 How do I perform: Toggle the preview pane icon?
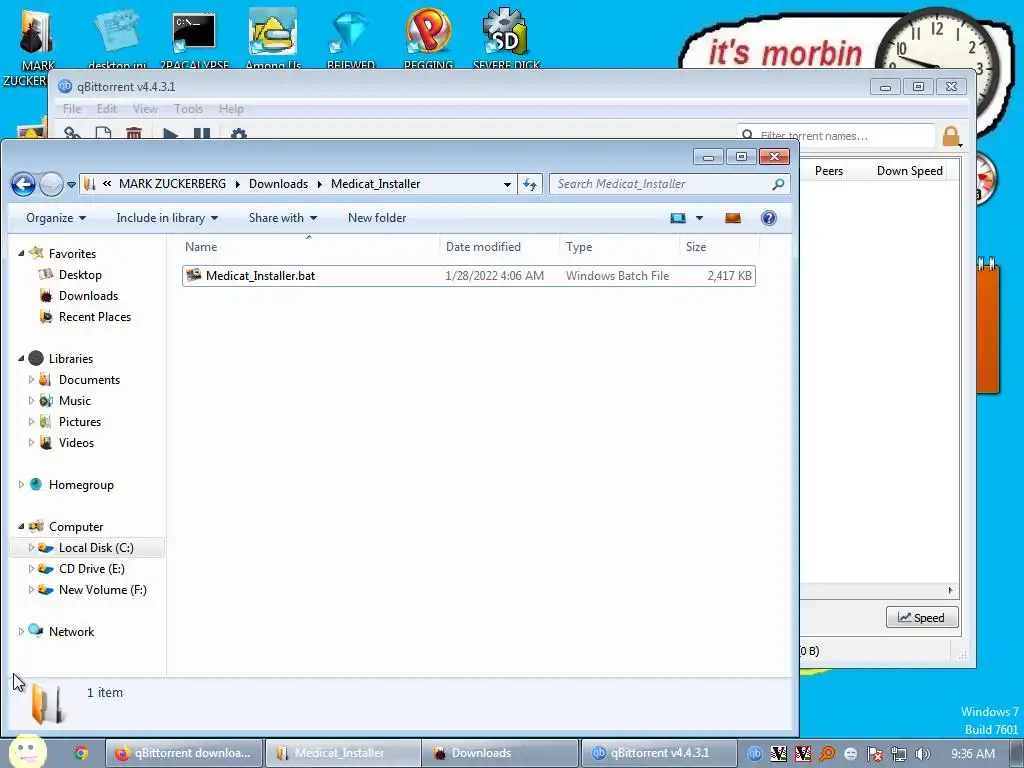point(733,218)
